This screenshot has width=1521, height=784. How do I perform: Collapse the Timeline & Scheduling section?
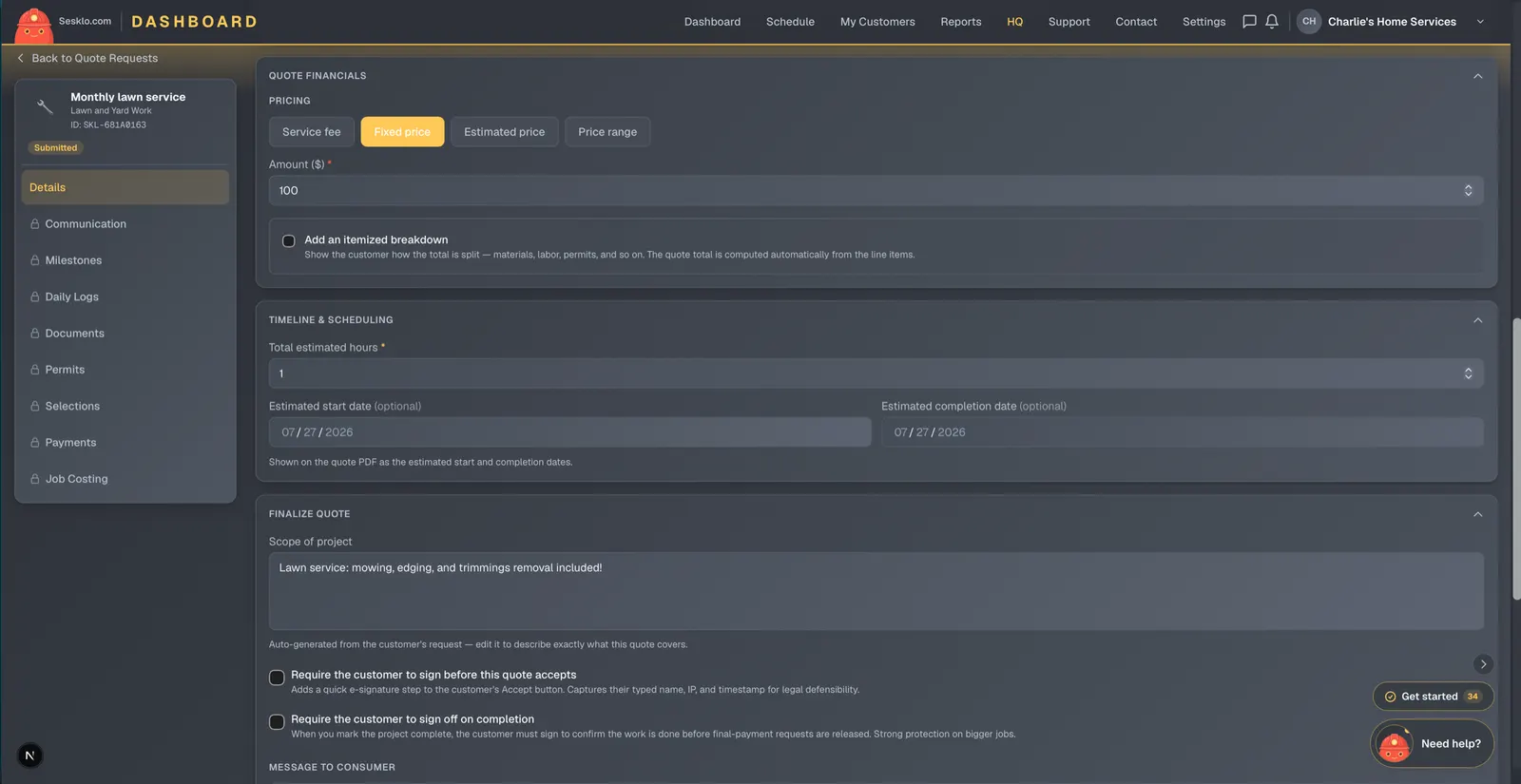pyautogui.click(x=1477, y=320)
